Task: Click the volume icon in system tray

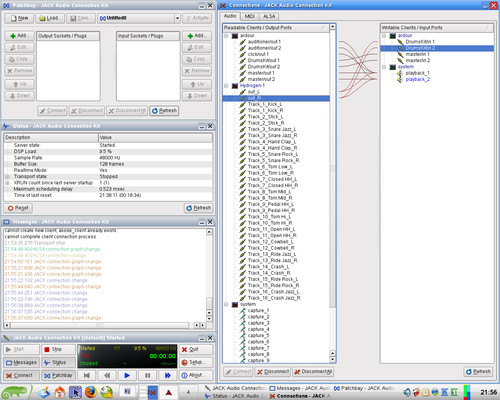Action: tap(407, 392)
